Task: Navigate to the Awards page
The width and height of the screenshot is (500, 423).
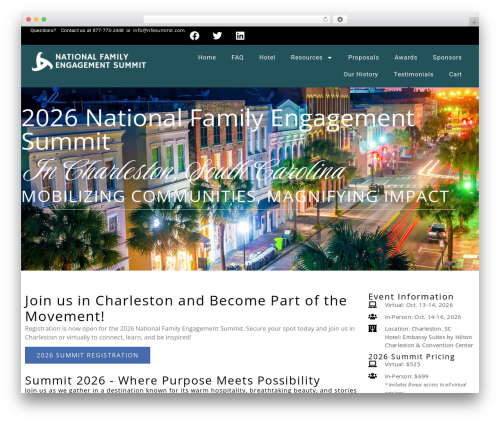Action: (406, 57)
